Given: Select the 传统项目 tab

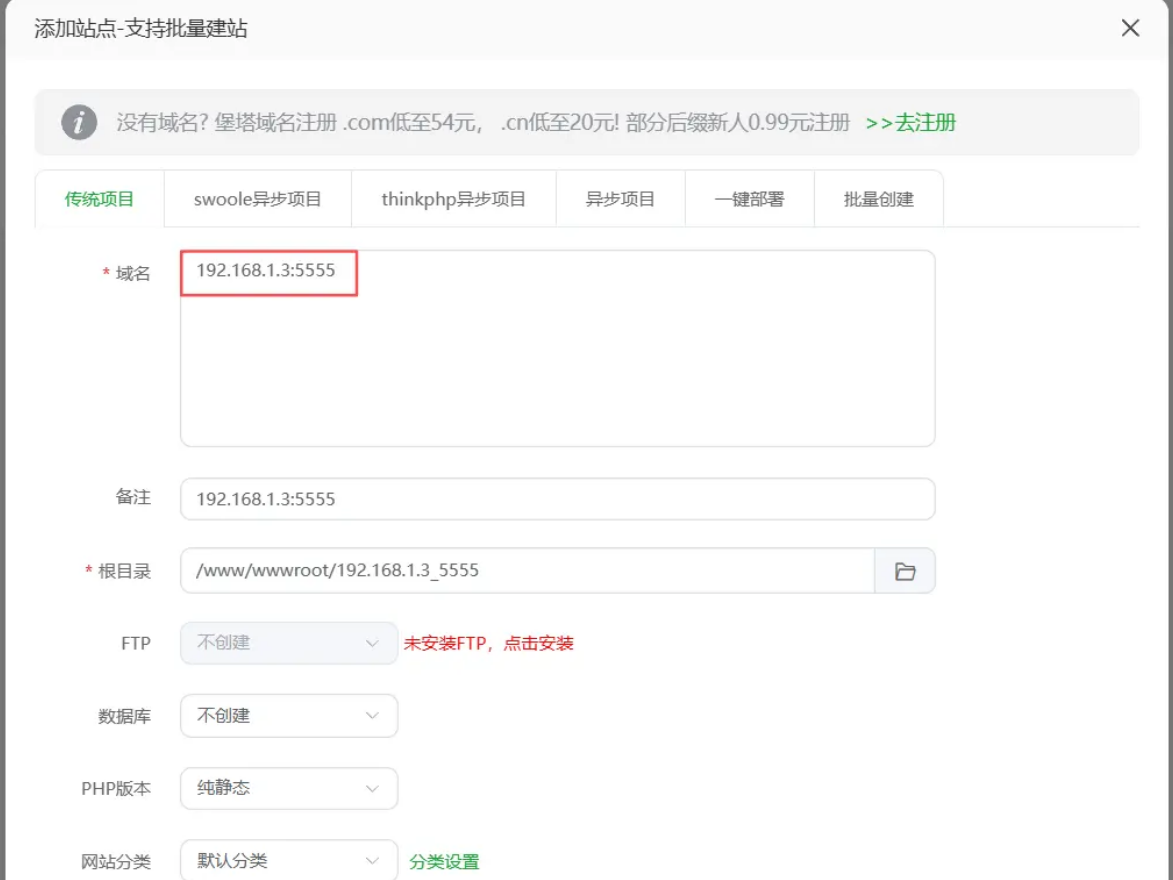Looking at the screenshot, I should click(x=99, y=199).
